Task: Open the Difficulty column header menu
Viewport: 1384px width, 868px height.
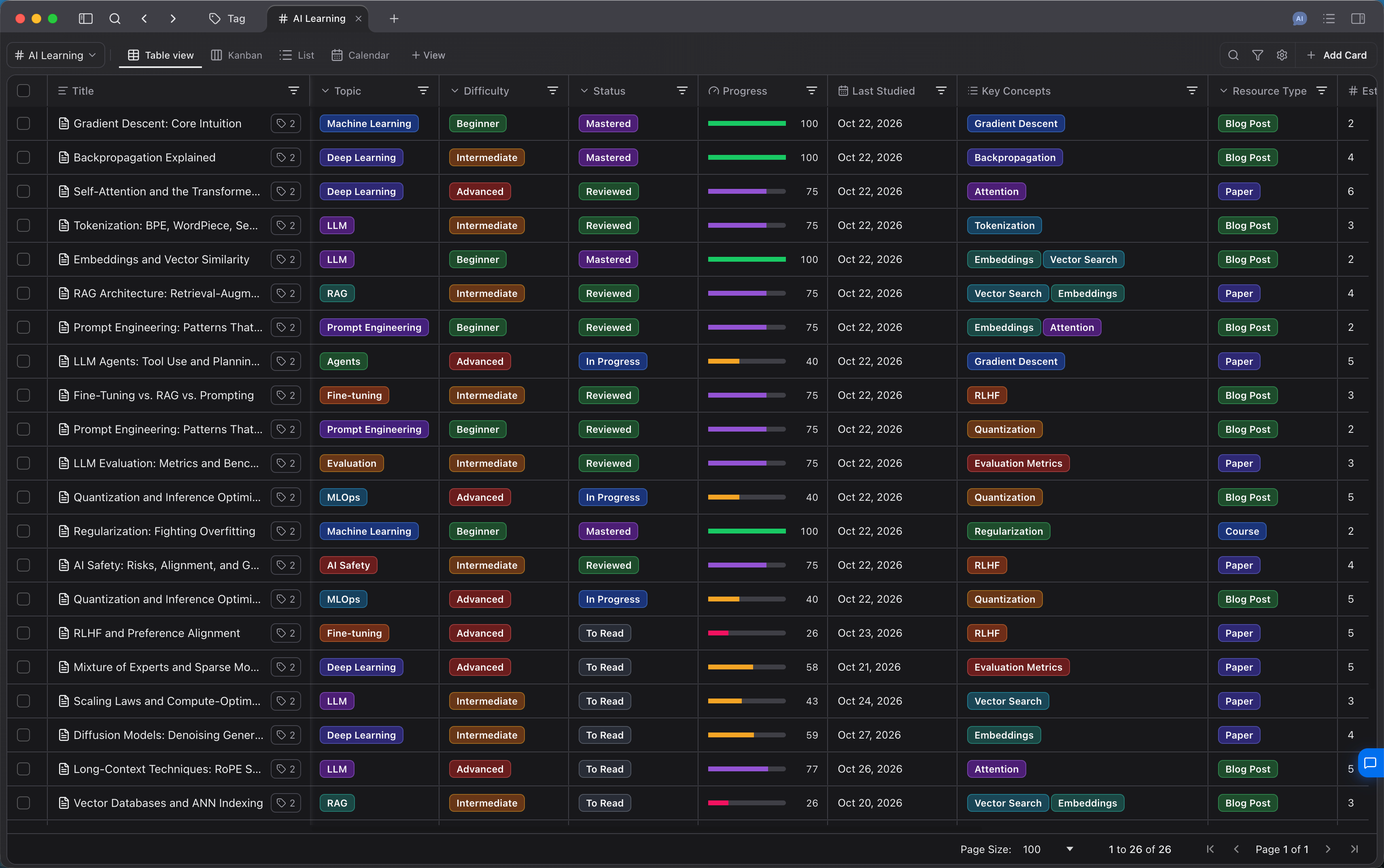Action: [552, 91]
